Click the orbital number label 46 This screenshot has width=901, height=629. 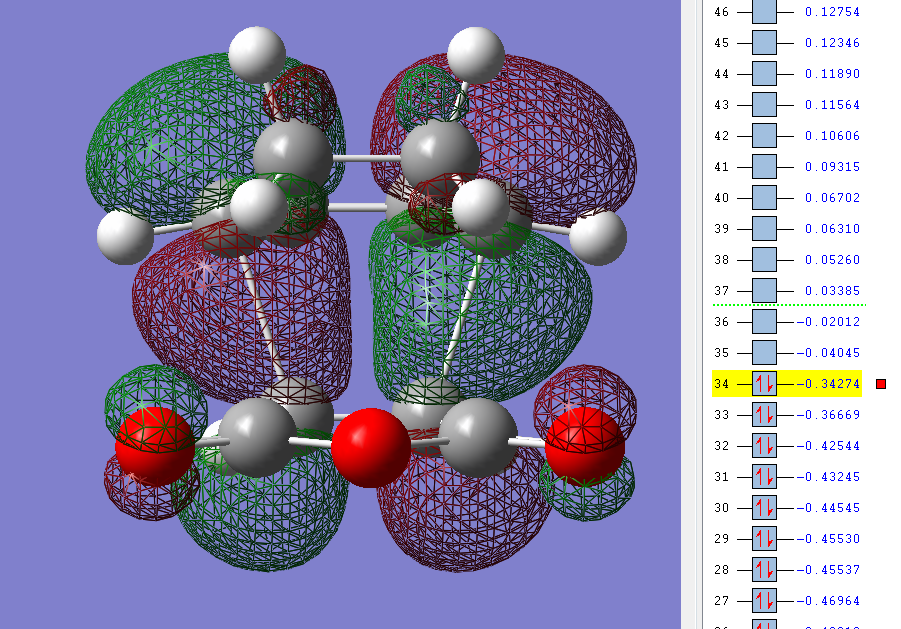[x=721, y=12]
